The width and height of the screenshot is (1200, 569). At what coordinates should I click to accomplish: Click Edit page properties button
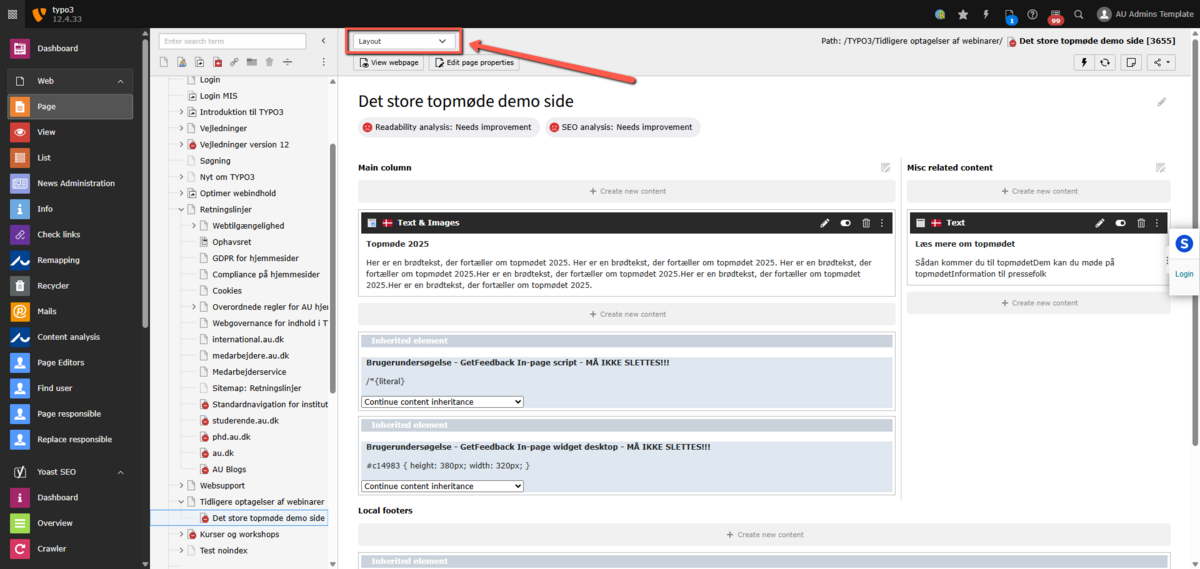(473, 62)
